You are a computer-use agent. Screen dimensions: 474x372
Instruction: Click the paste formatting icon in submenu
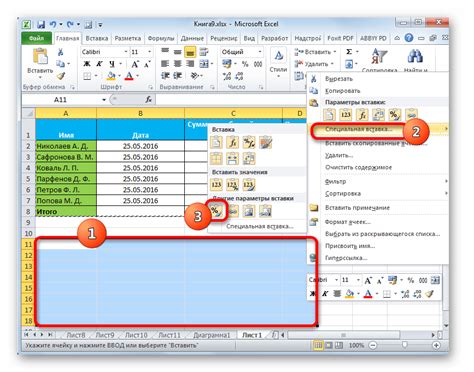pyautogui.click(x=216, y=211)
